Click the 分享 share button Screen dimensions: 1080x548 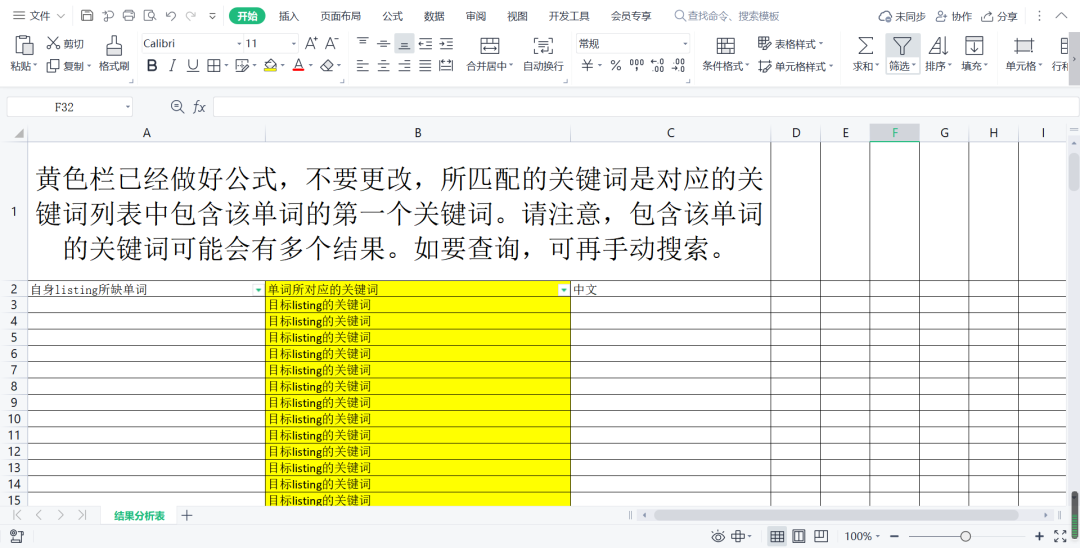(x=999, y=16)
